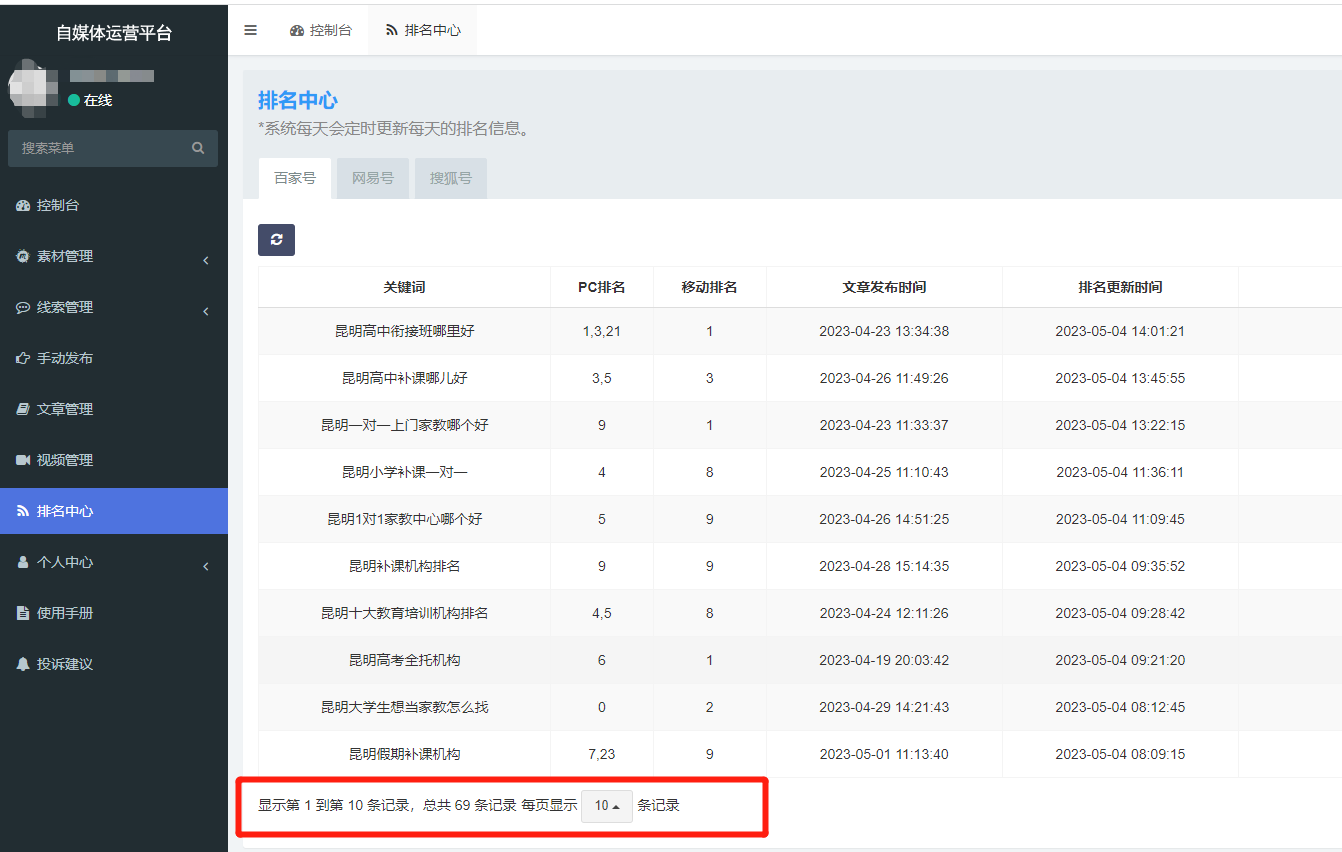Open 控制台 in the sidebar
1342x852 pixels.
pos(57,205)
